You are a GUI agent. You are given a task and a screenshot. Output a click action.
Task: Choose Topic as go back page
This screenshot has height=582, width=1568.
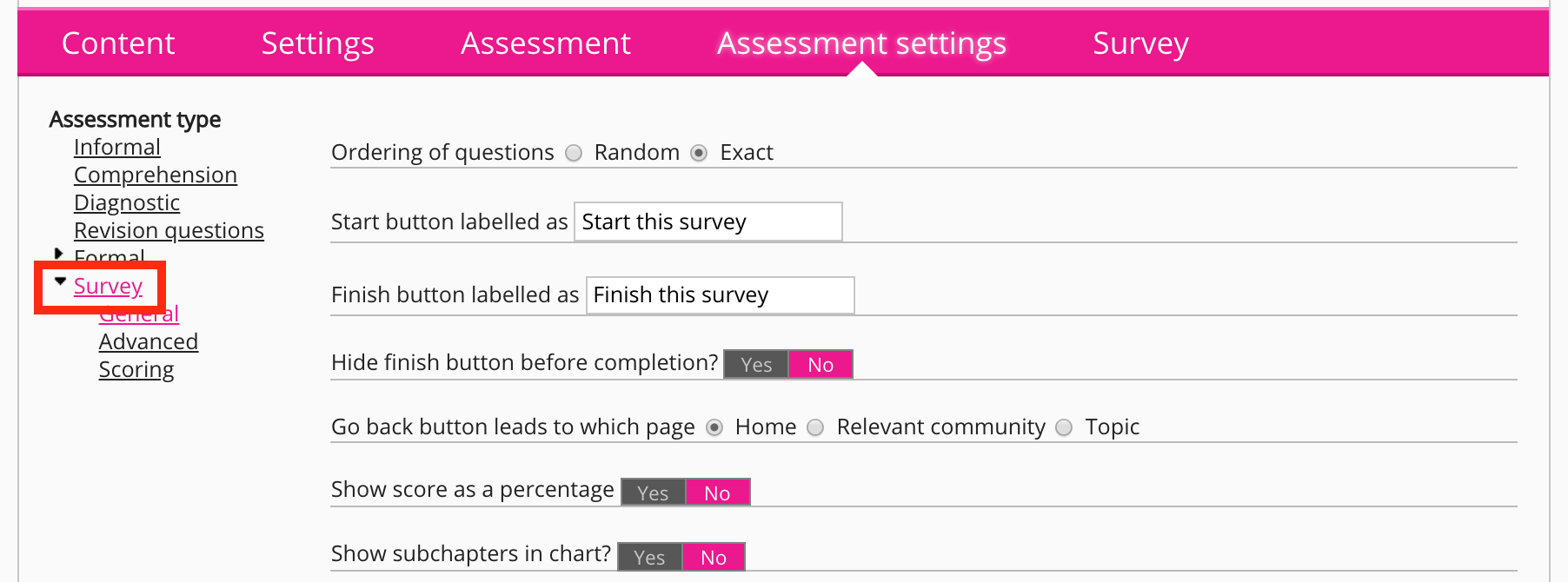[1064, 427]
